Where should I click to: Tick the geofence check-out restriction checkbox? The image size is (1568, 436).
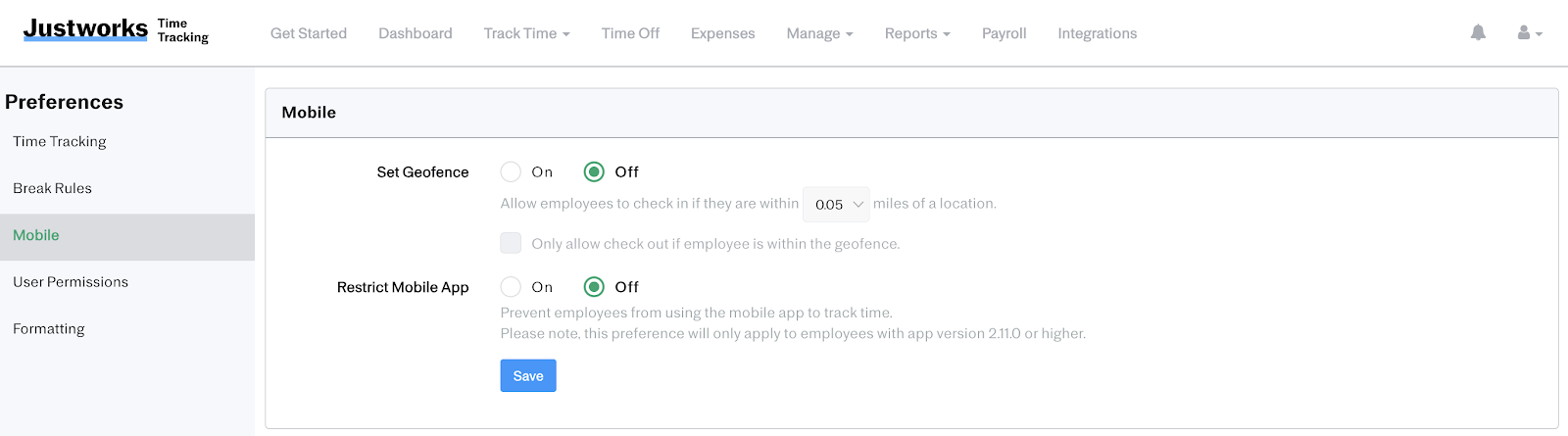511,243
